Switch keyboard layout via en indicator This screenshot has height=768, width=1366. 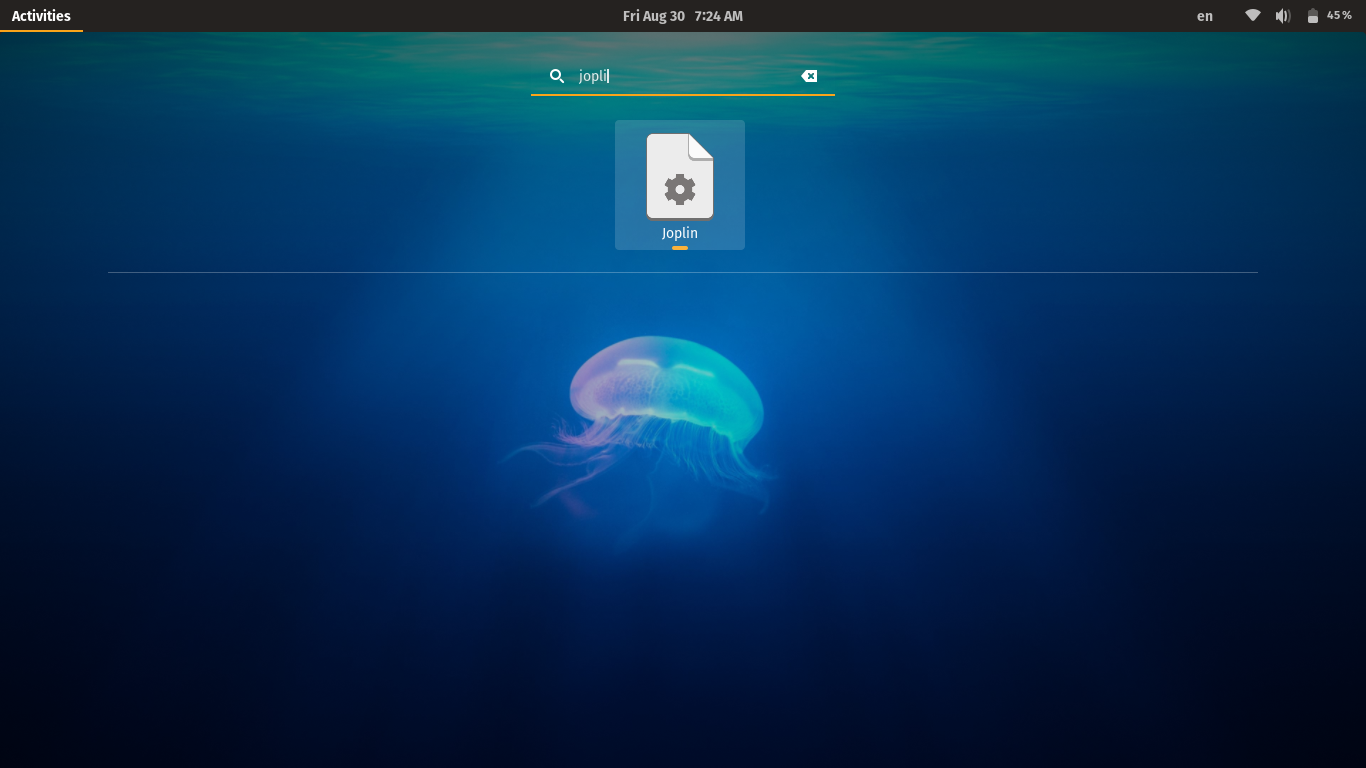click(x=1205, y=16)
